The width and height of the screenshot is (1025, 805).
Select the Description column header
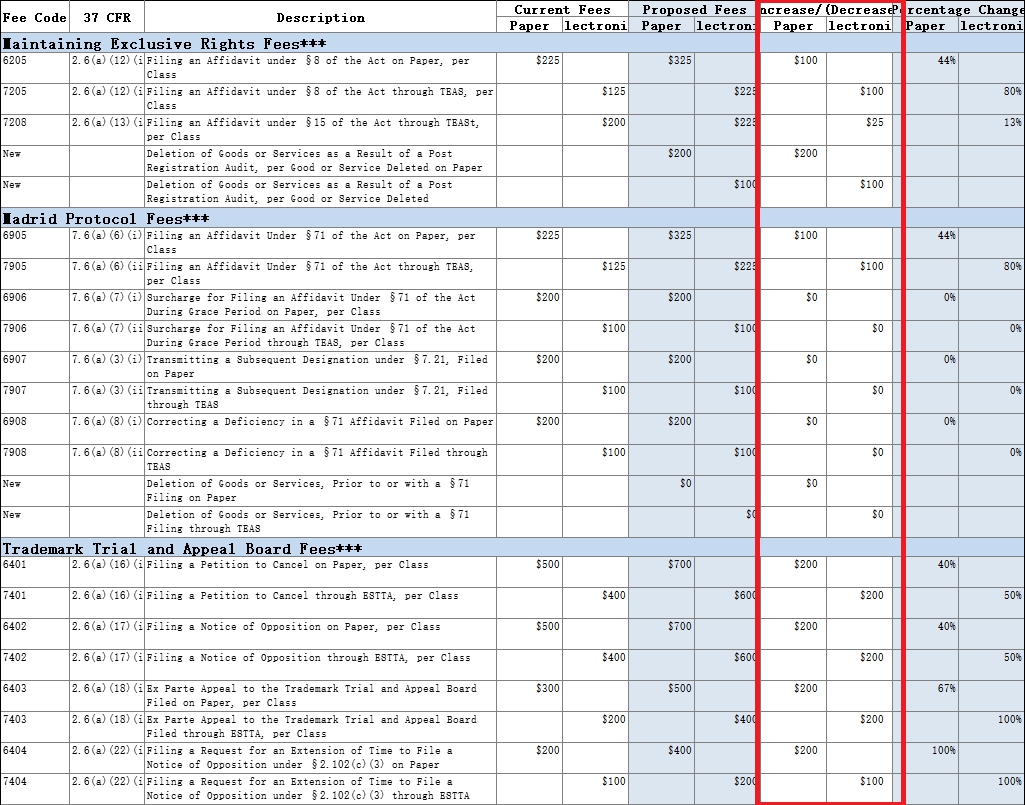(x=320, y=17)
